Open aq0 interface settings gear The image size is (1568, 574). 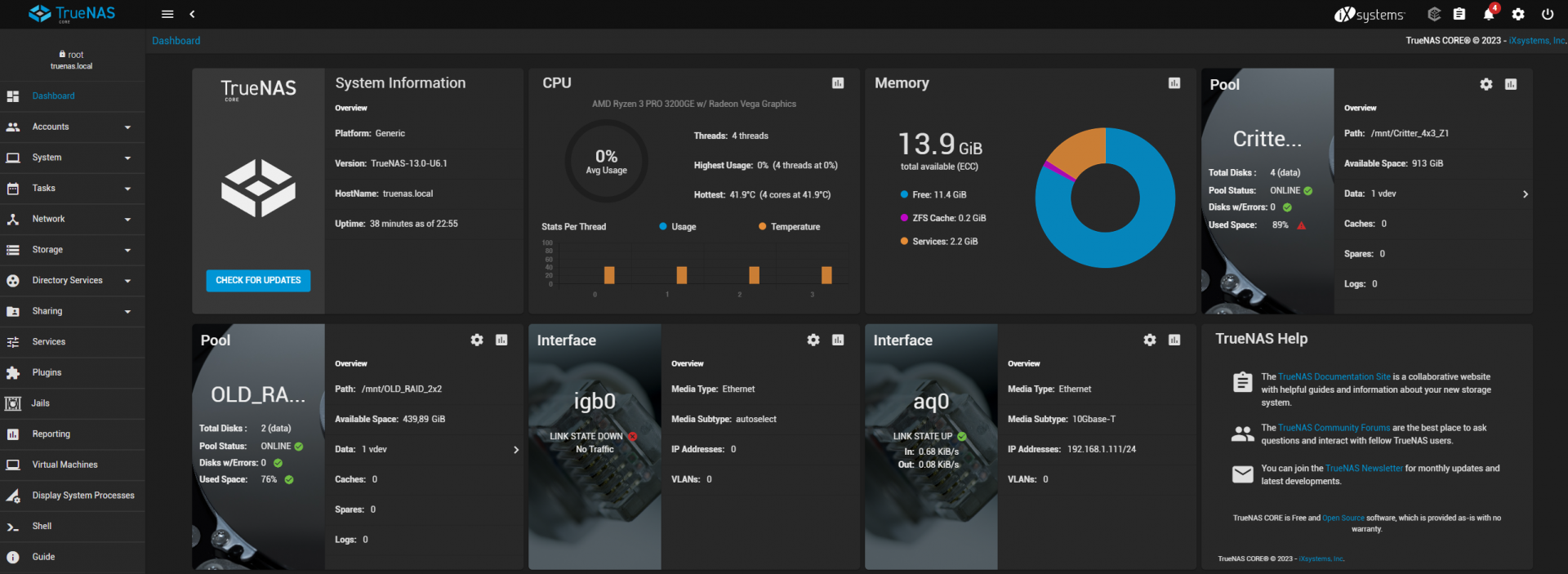(x=1150, y=340)
